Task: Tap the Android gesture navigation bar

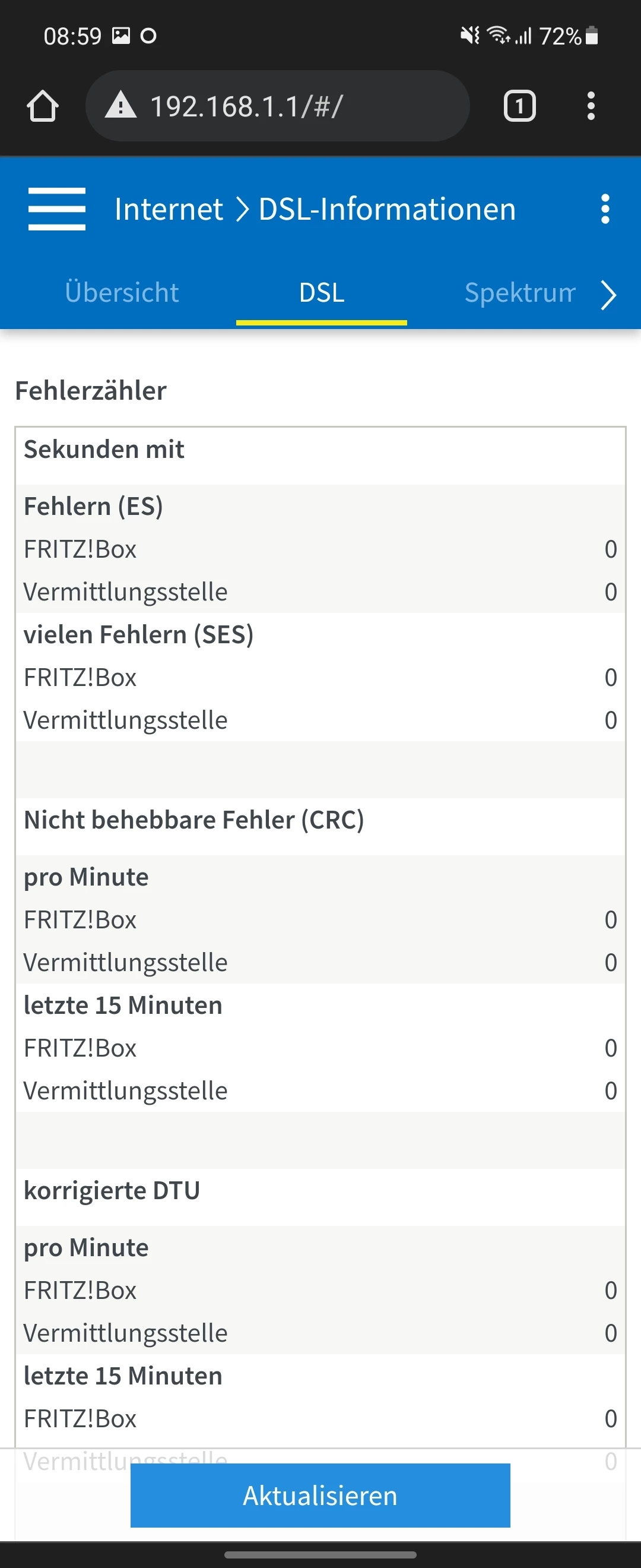Action: coord(320,1554)
